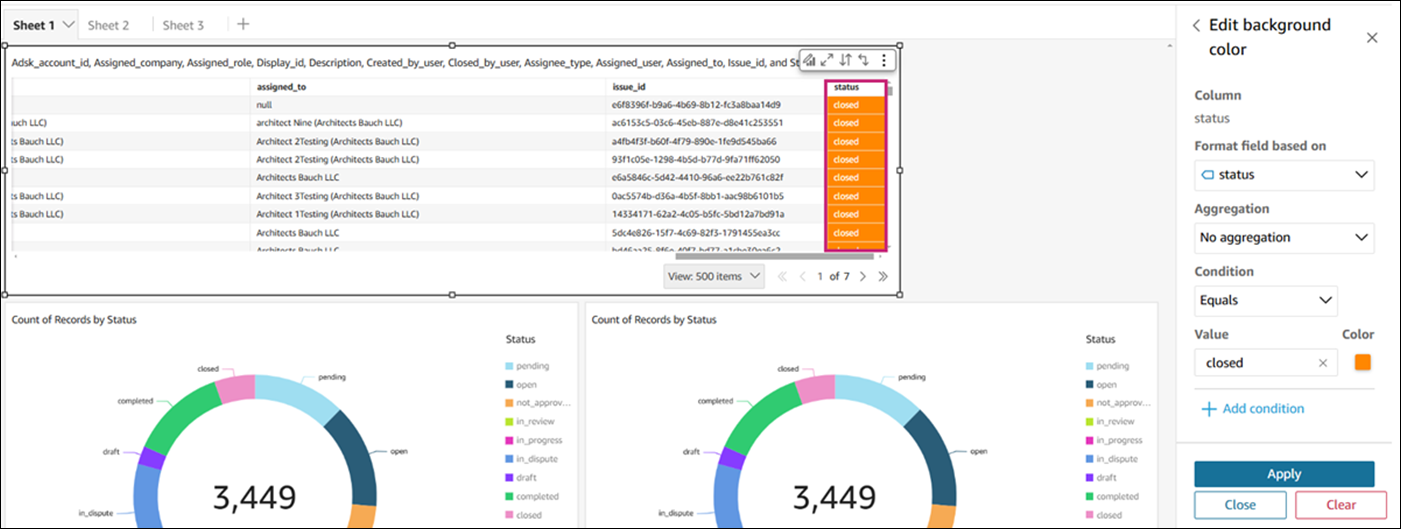
Task: Click the Apply button
Action: point(1284,474)
